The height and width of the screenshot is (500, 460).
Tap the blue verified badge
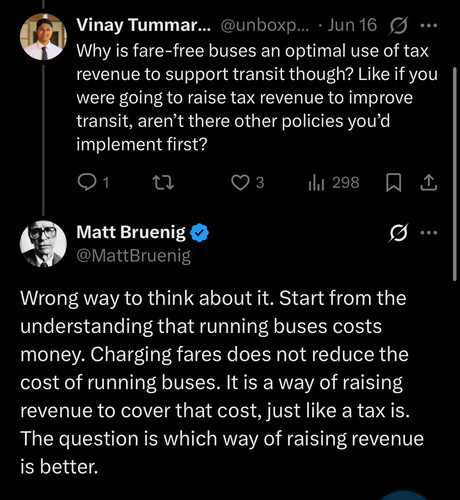(199, 232)
